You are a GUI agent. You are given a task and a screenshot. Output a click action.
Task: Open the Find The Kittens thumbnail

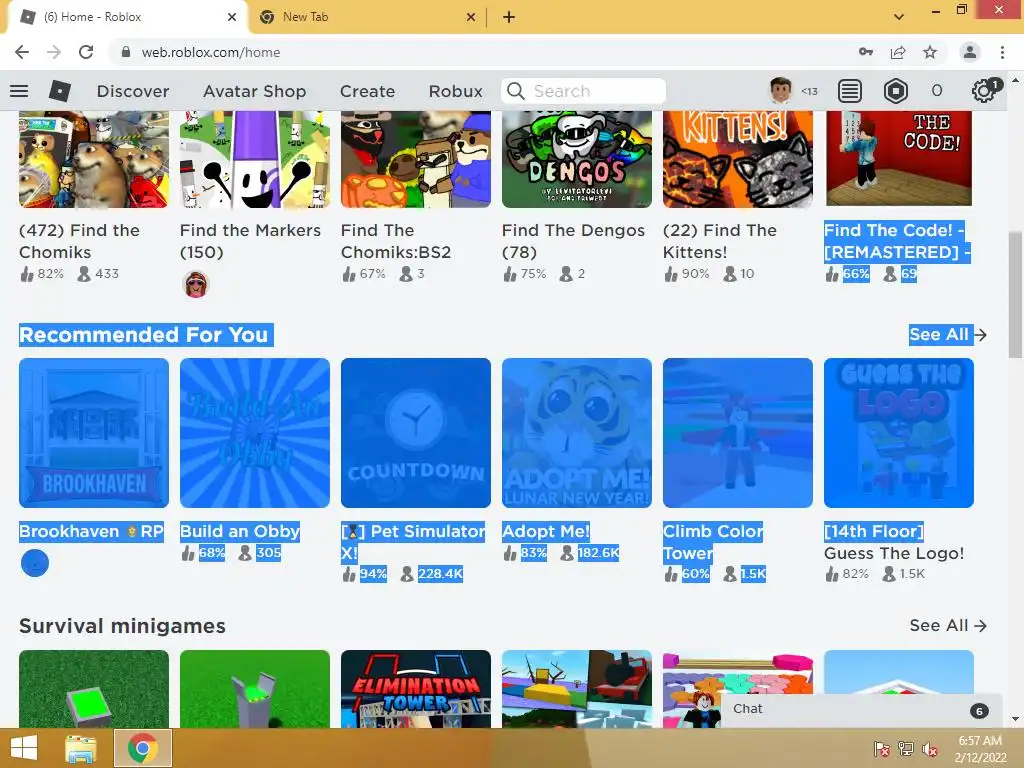738,159
